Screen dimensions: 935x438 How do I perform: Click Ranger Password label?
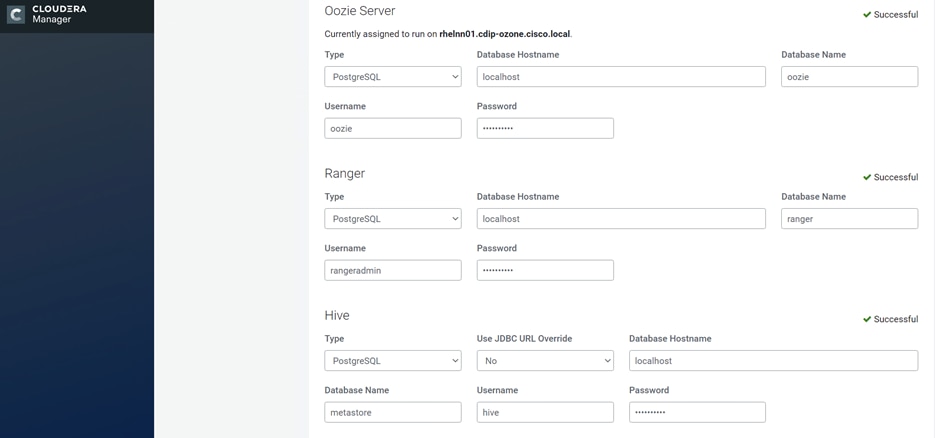pyautogui.click(x=497, y=248)
